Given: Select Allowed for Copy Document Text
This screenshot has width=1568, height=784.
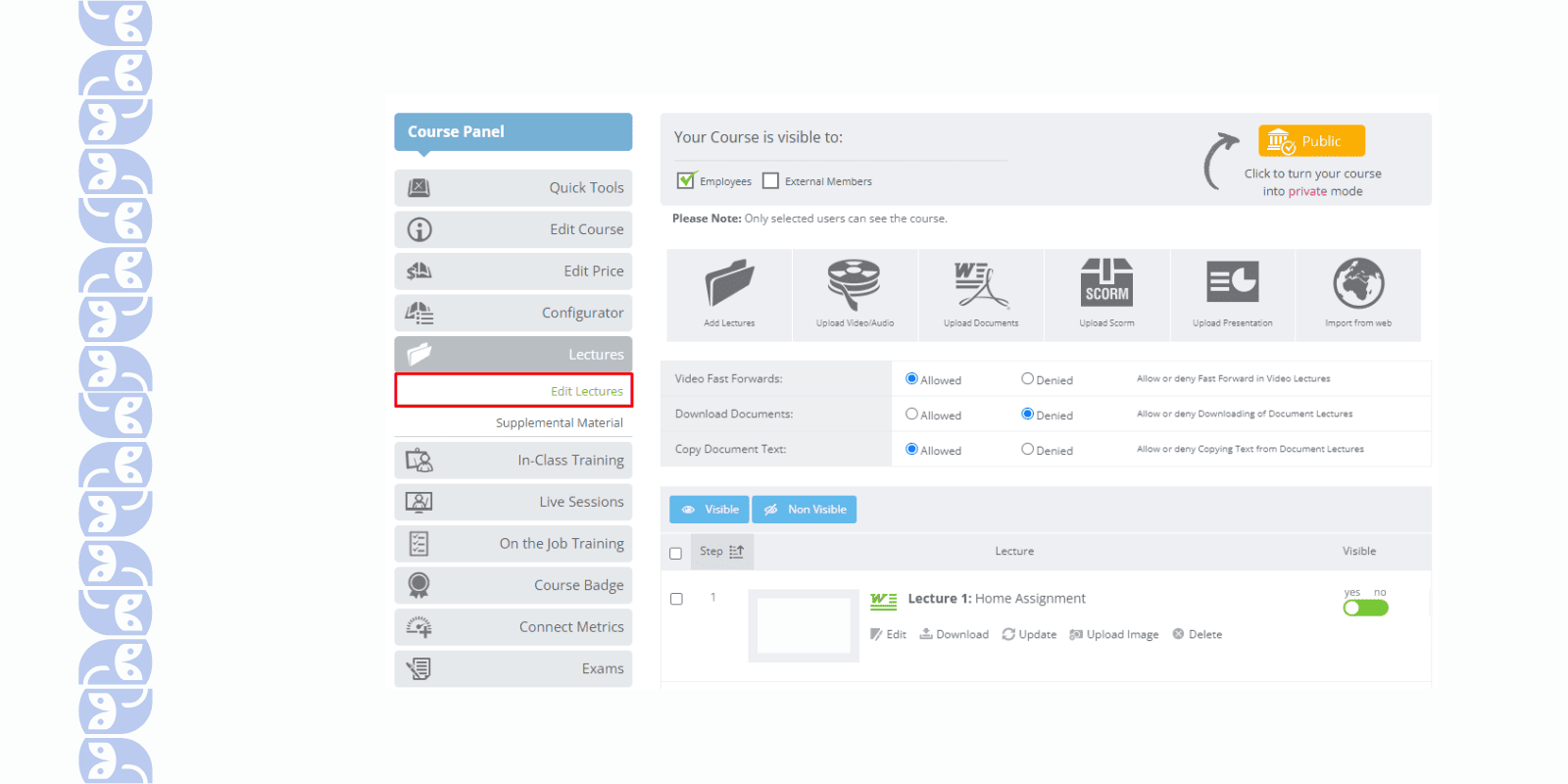Looking at the screenshot, I should click(911, 449).
